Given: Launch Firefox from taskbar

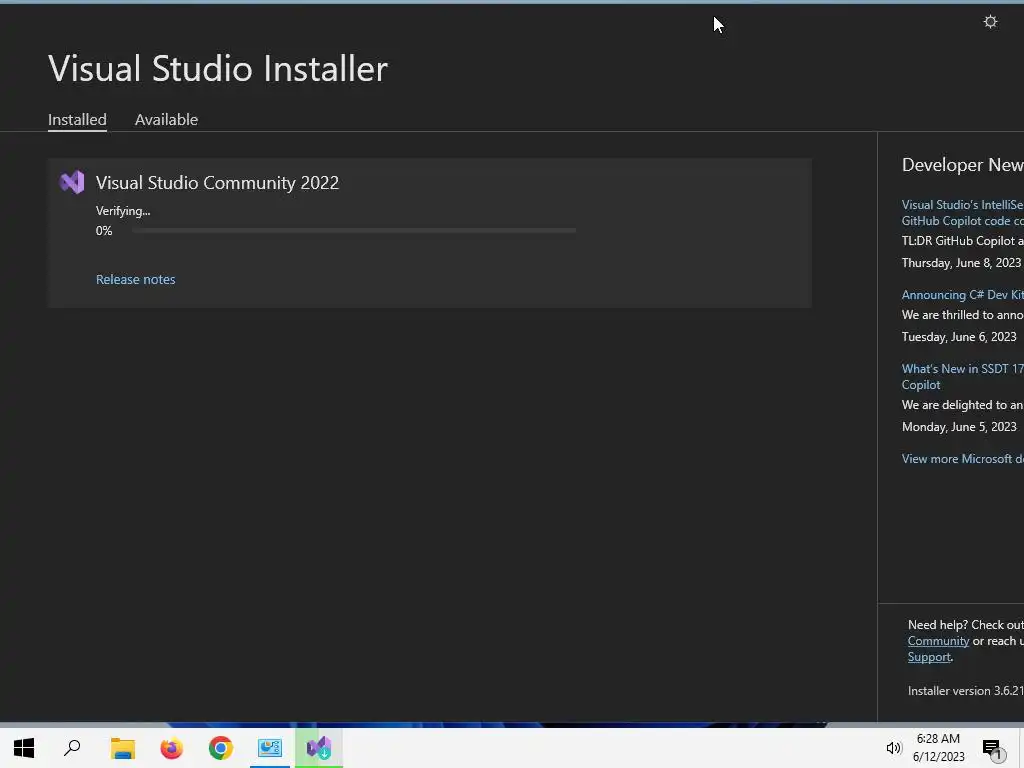Looking at the screenshot, I should (171, 748).
